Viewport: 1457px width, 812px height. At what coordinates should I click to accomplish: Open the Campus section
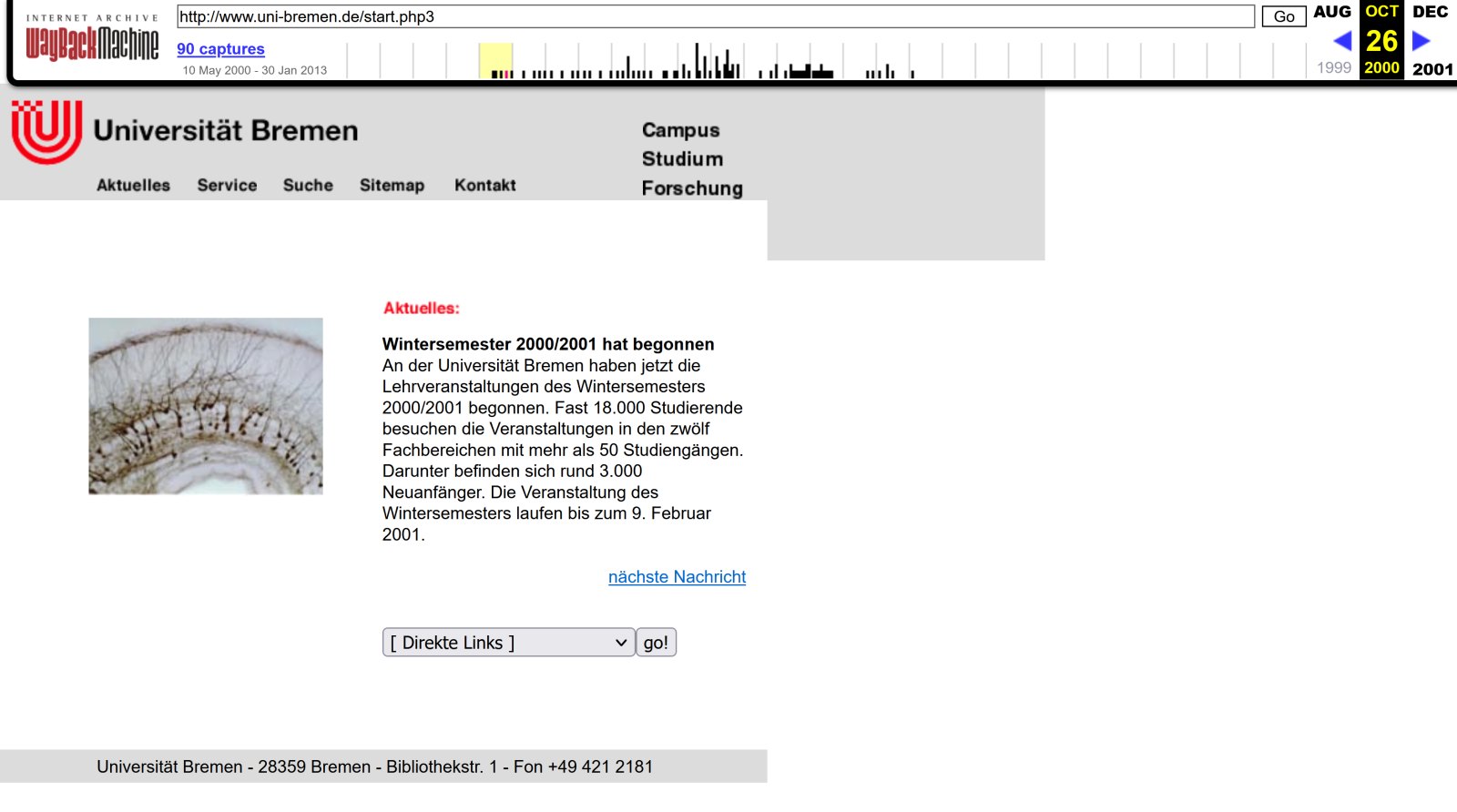[x=681, y=130]
